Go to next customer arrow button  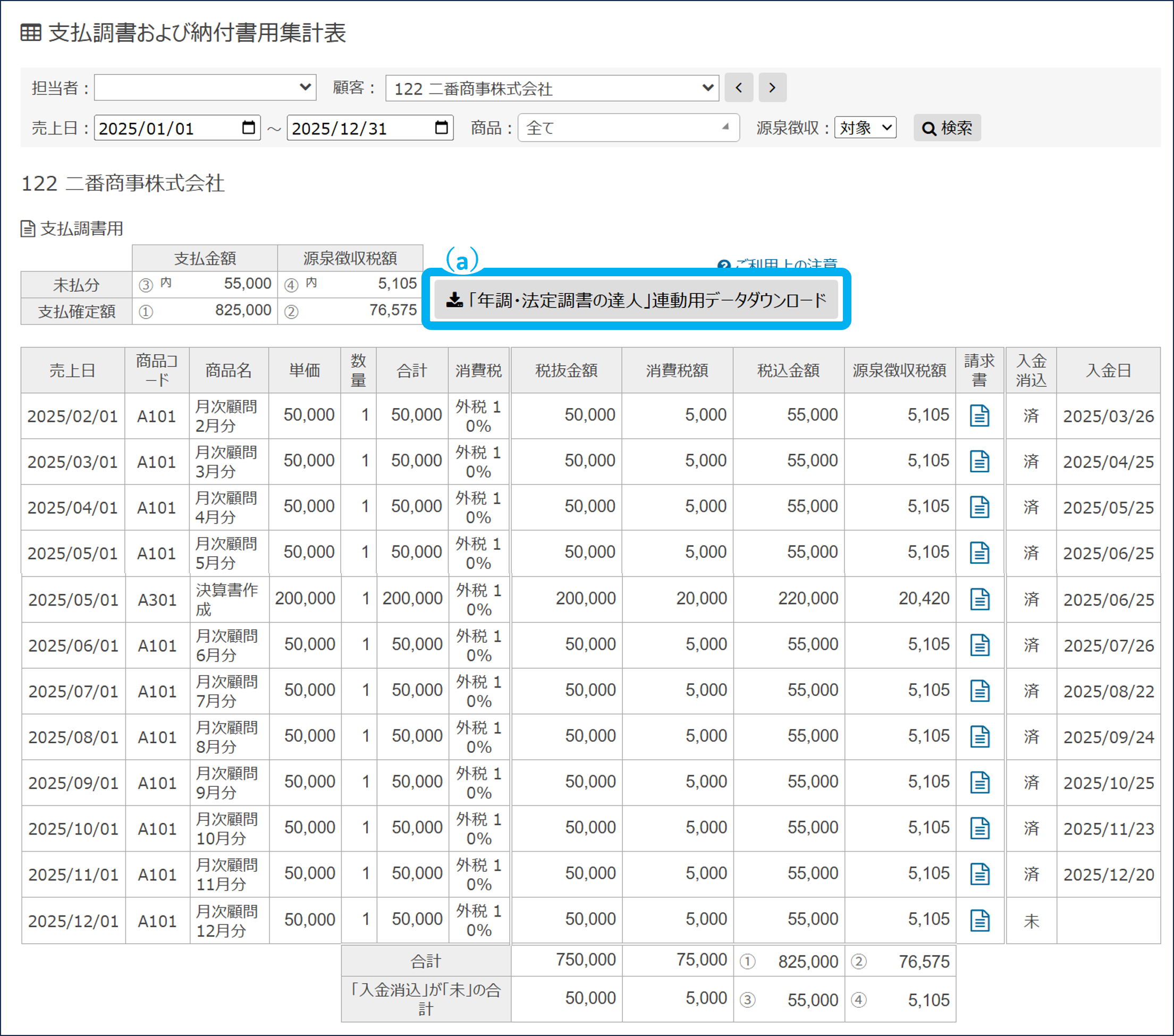click(772, 88)
